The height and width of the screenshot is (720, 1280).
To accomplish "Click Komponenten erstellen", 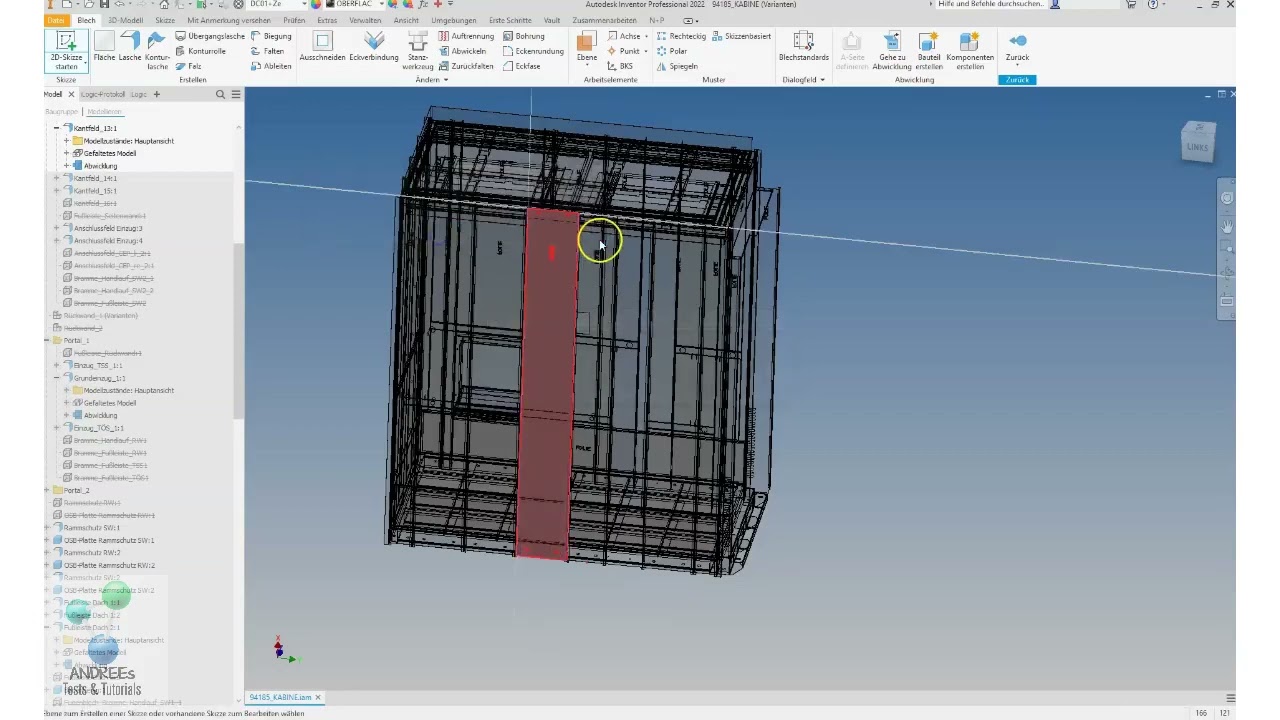I will [x=970, y=50].
